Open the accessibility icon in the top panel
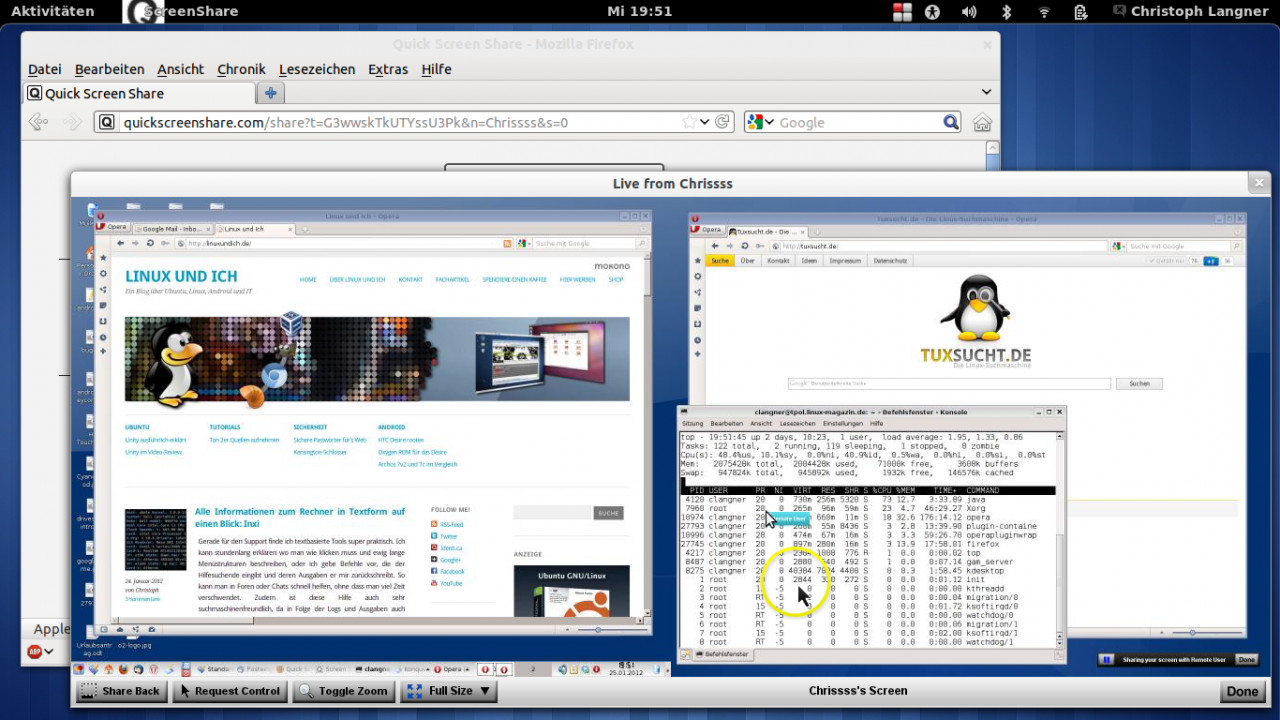Screen dimensions: 1280x720 point(932,11)
